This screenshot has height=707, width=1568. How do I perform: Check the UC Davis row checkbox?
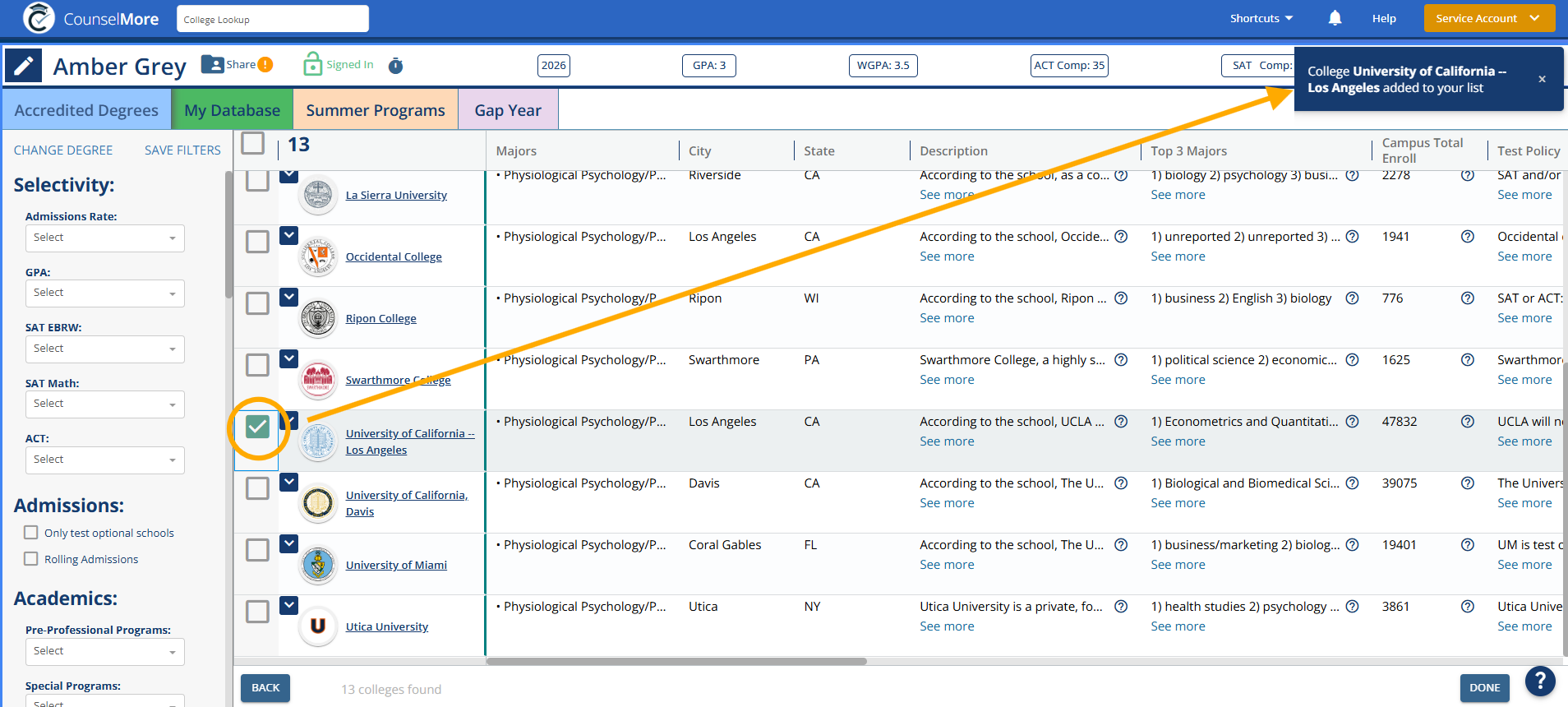(x=257, y=488)
